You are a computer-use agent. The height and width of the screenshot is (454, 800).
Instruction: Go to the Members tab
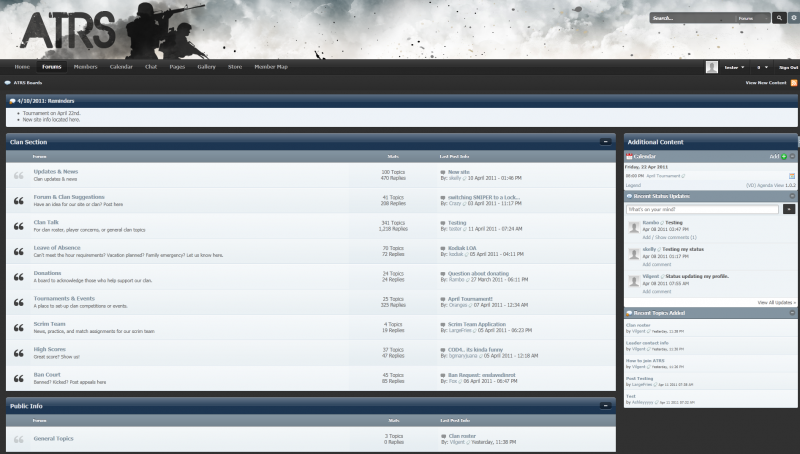tap(85, 67)
